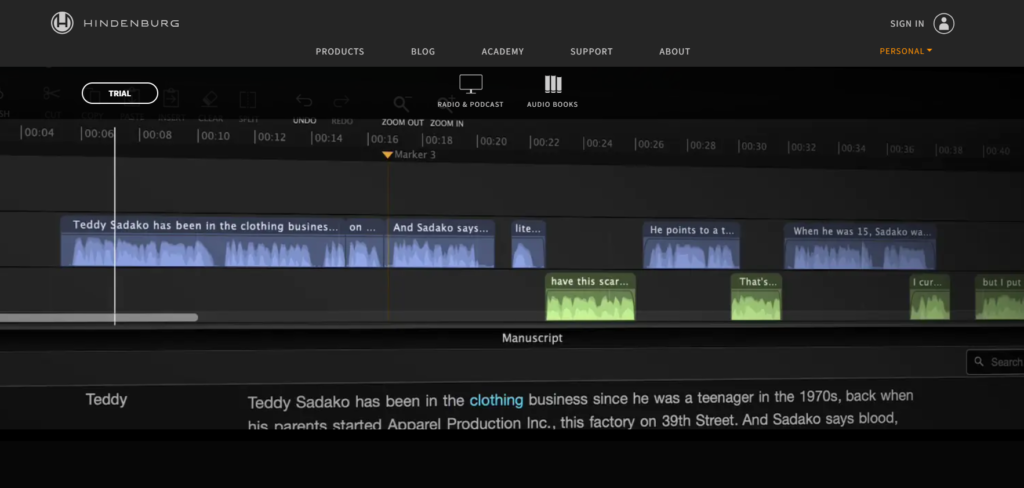Screen dimensions: 1024x488
Task: Click the Zoom In label
Action: [x=447, y=123]
